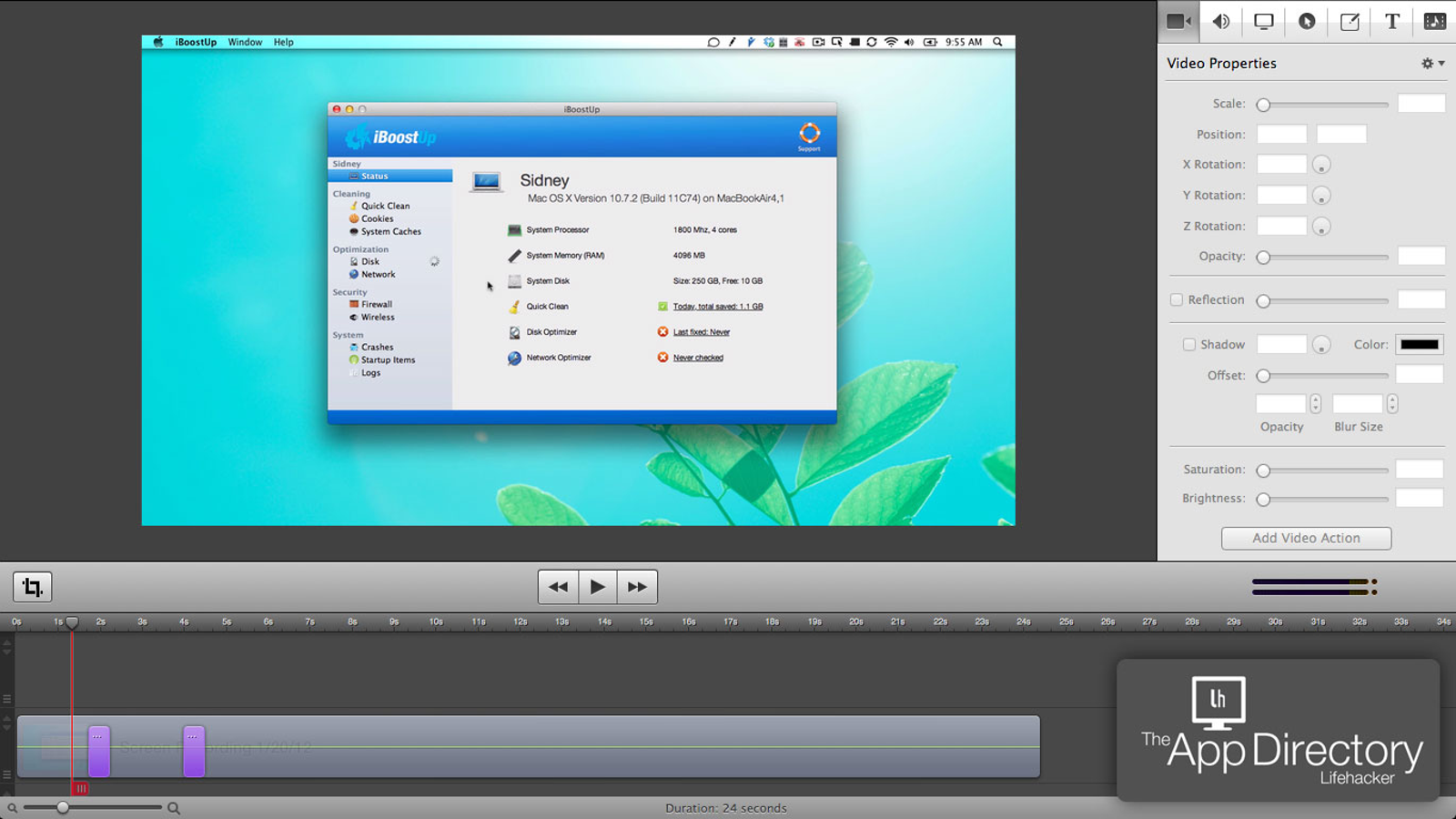This screenshot has height=819, width=1456.
Task: Select Firewall in iBoostUp sidebar
Action: coord(377,304)
